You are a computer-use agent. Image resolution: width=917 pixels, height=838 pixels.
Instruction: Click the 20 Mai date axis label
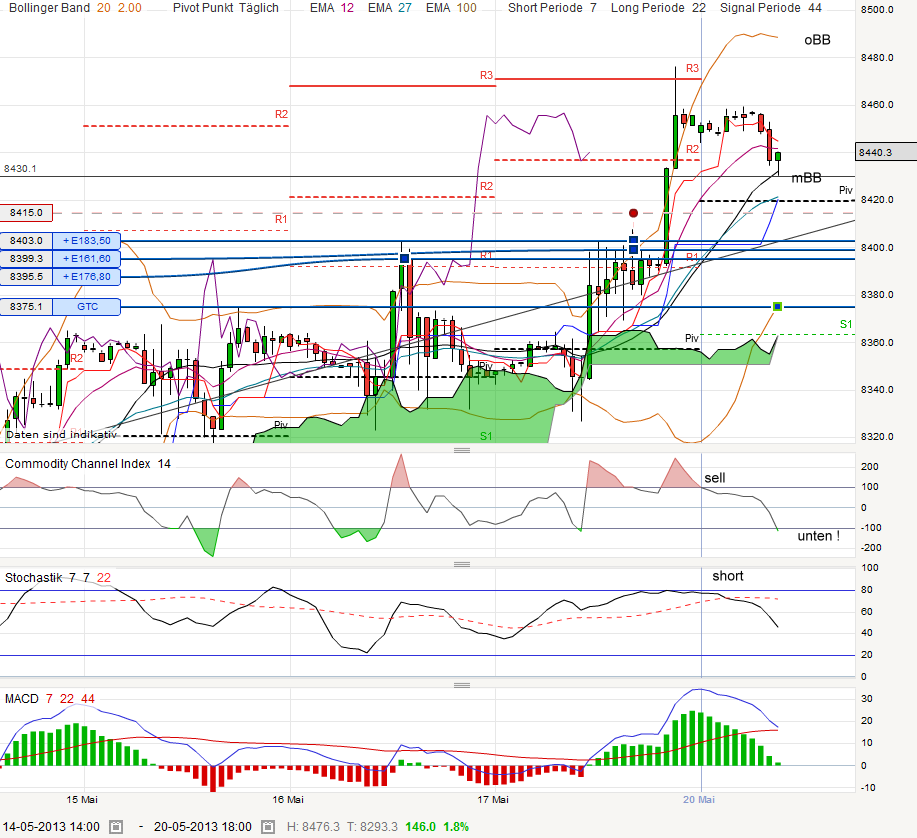click(x=699, y=799)
